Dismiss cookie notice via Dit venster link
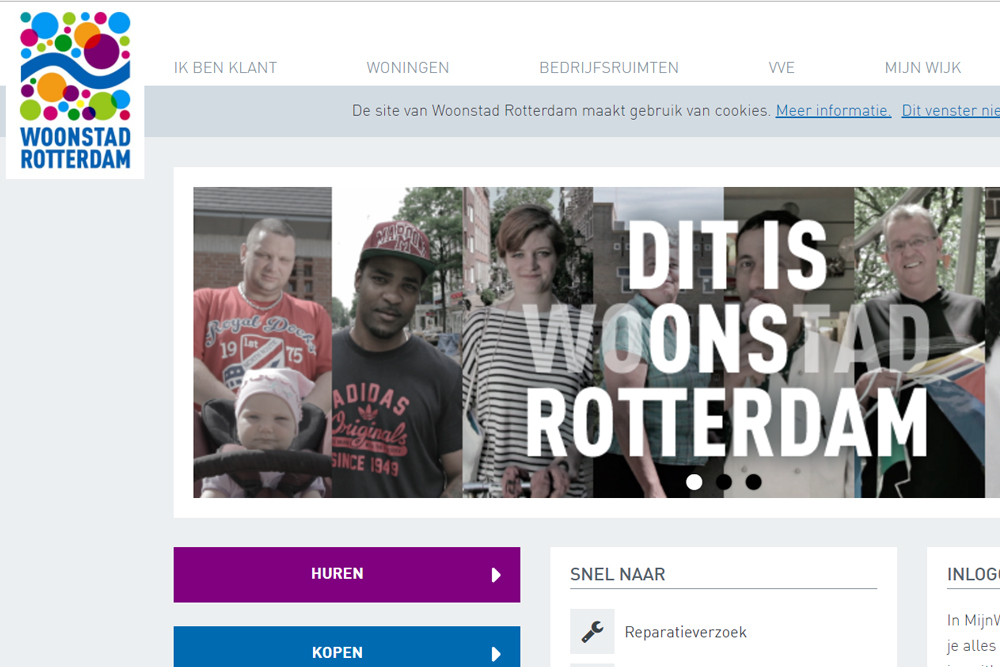 tap(950, 111)
